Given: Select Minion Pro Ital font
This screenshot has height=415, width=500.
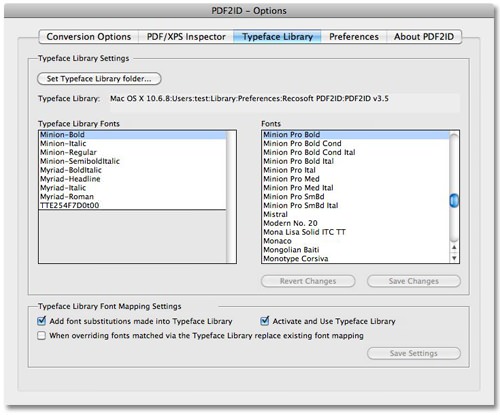Looking at the screenshot, I should click(x=356, y=170).
